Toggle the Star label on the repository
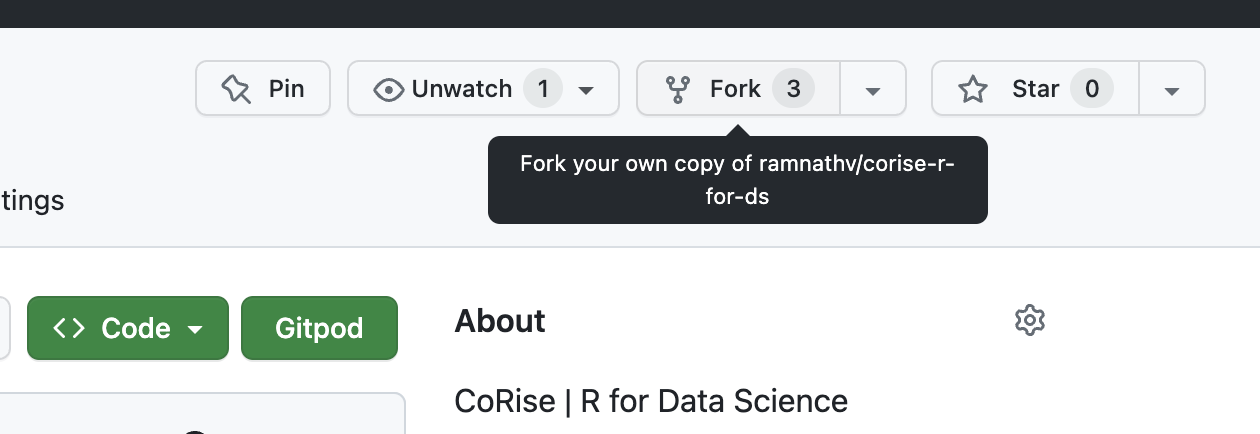Viewport: 1260px width, 434px height. coord(1035,89)
